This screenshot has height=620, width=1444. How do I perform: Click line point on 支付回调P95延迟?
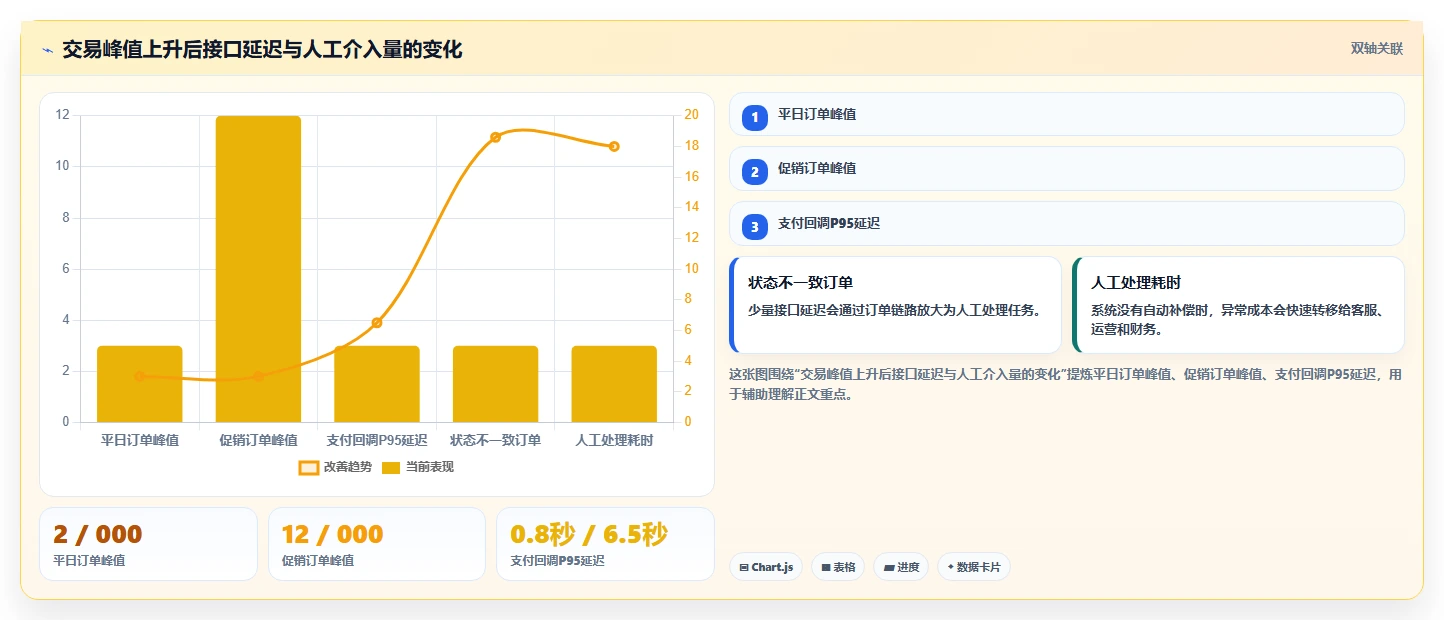pos(377,322)
